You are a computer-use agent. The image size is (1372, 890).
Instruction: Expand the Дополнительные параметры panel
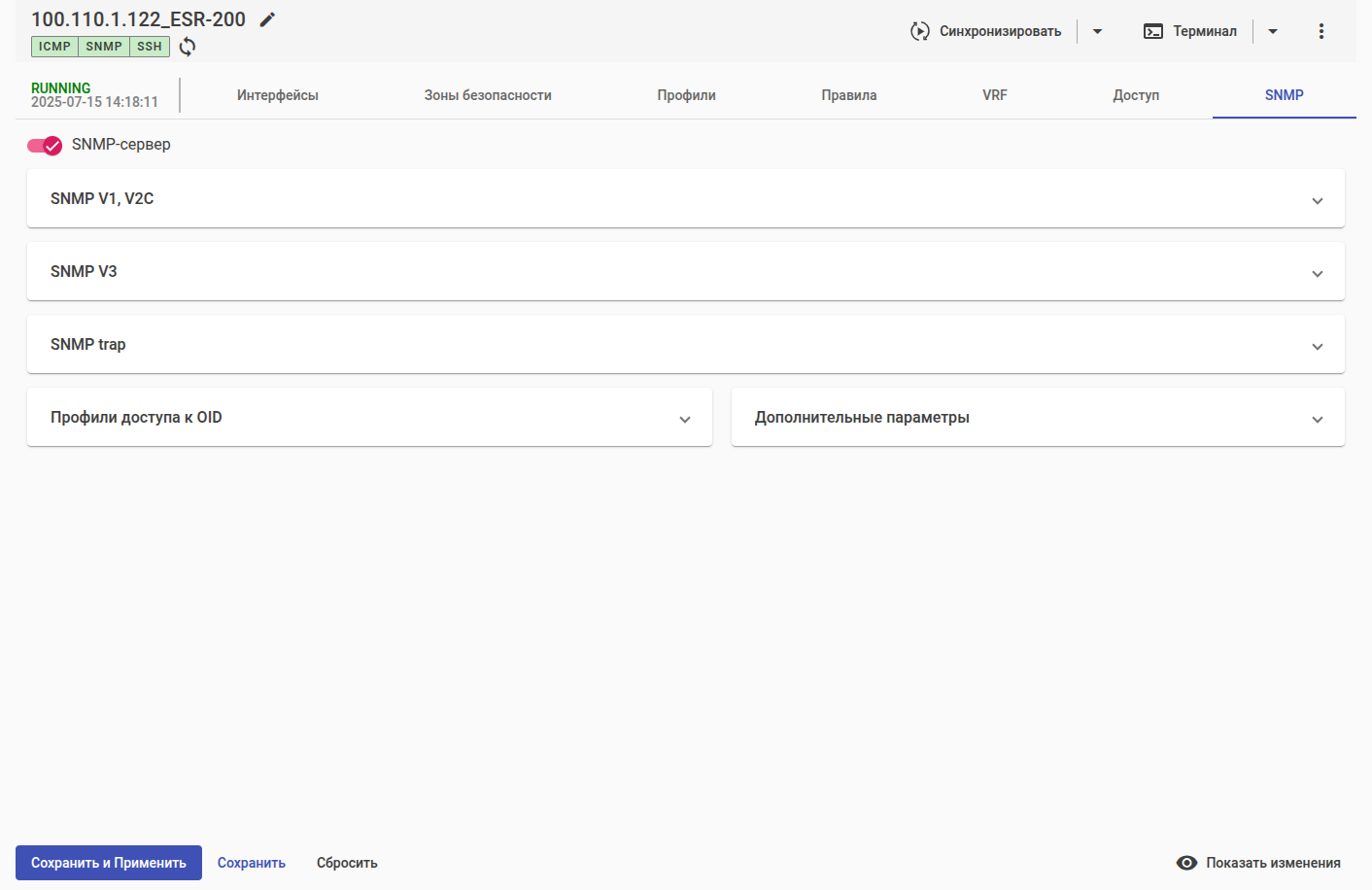[x=1317, y=420]
